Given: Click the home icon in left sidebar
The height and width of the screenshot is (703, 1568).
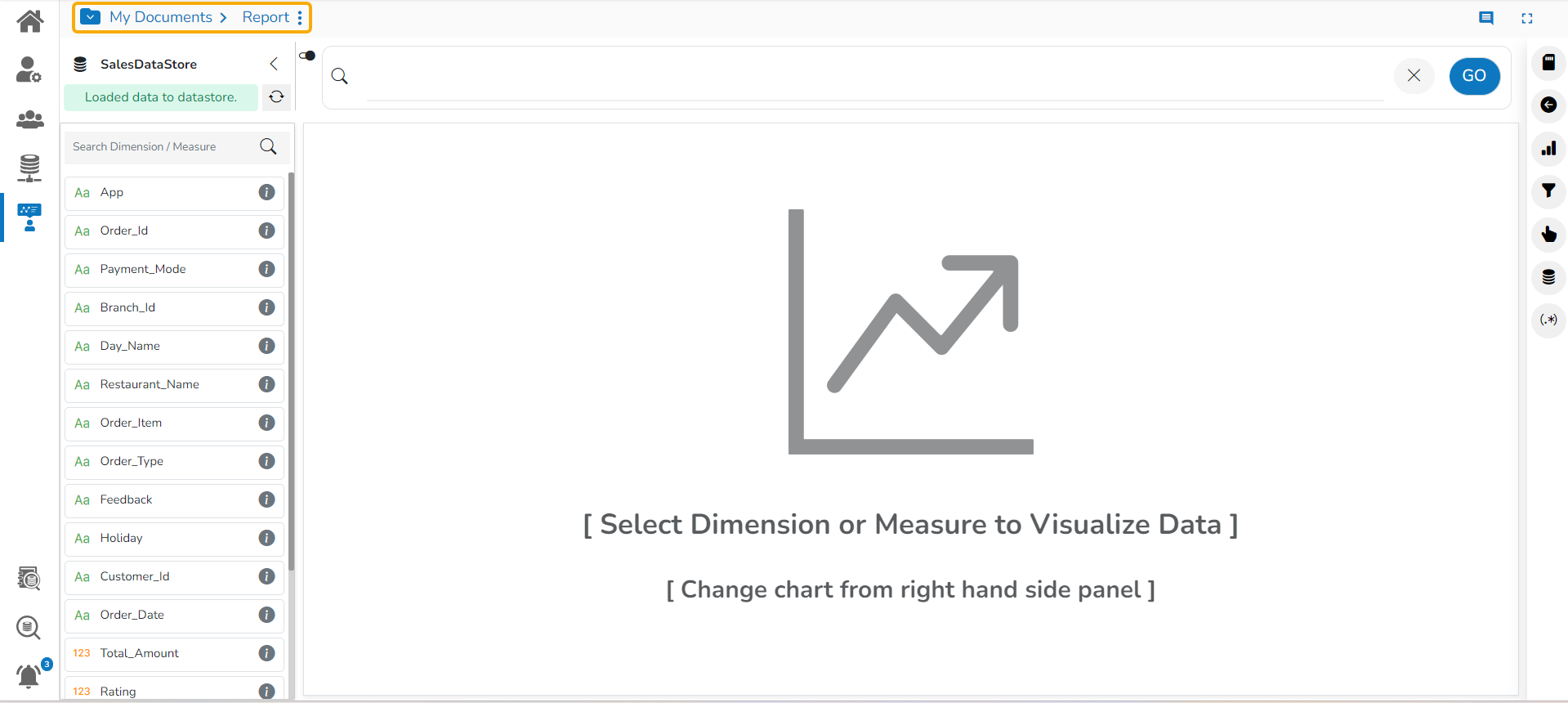Looking at the screenshot, I should [x=30, y=20].
